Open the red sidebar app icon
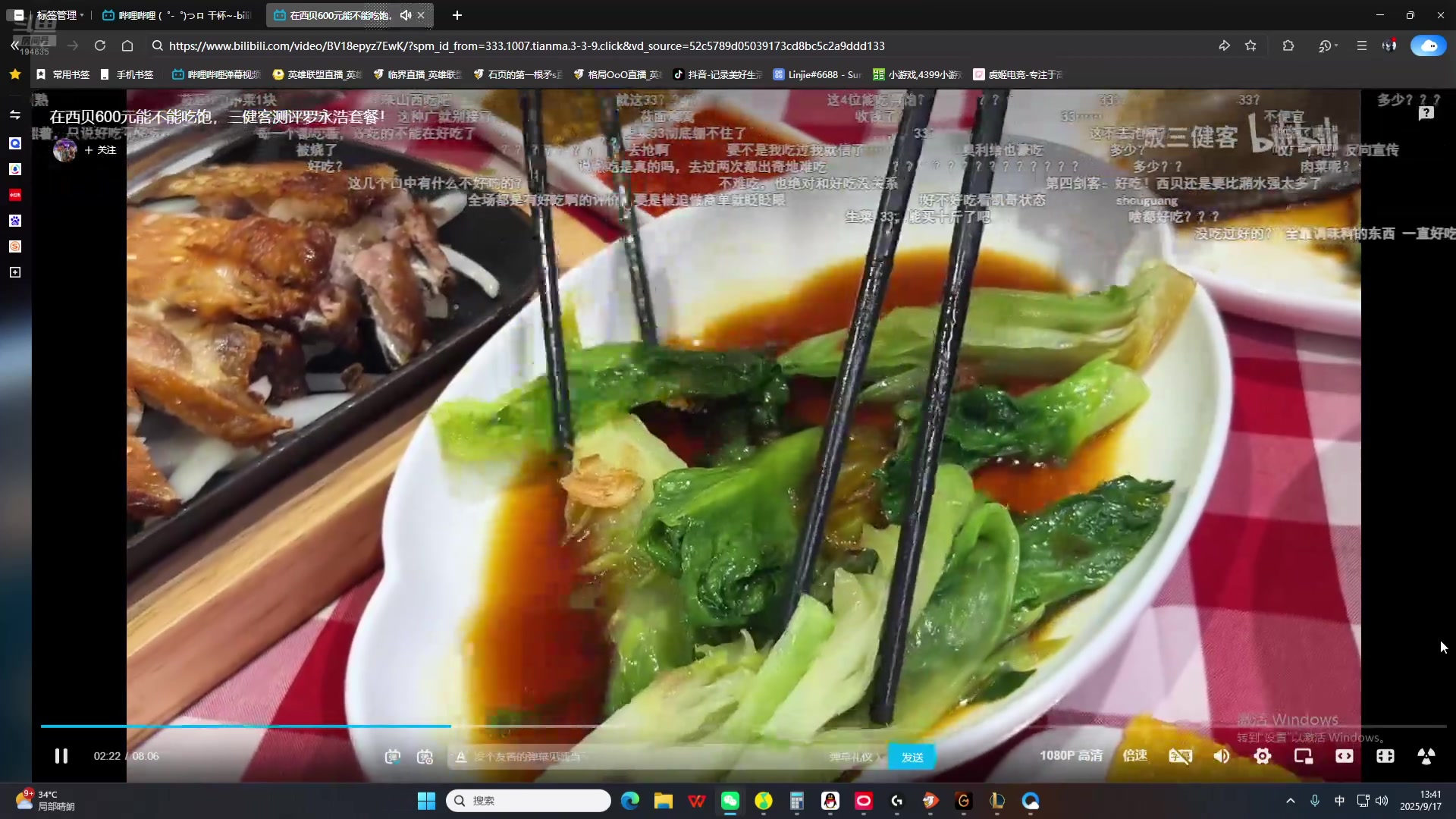The height and width of the screenshot is (819, 1456). (x=14, y=195)
